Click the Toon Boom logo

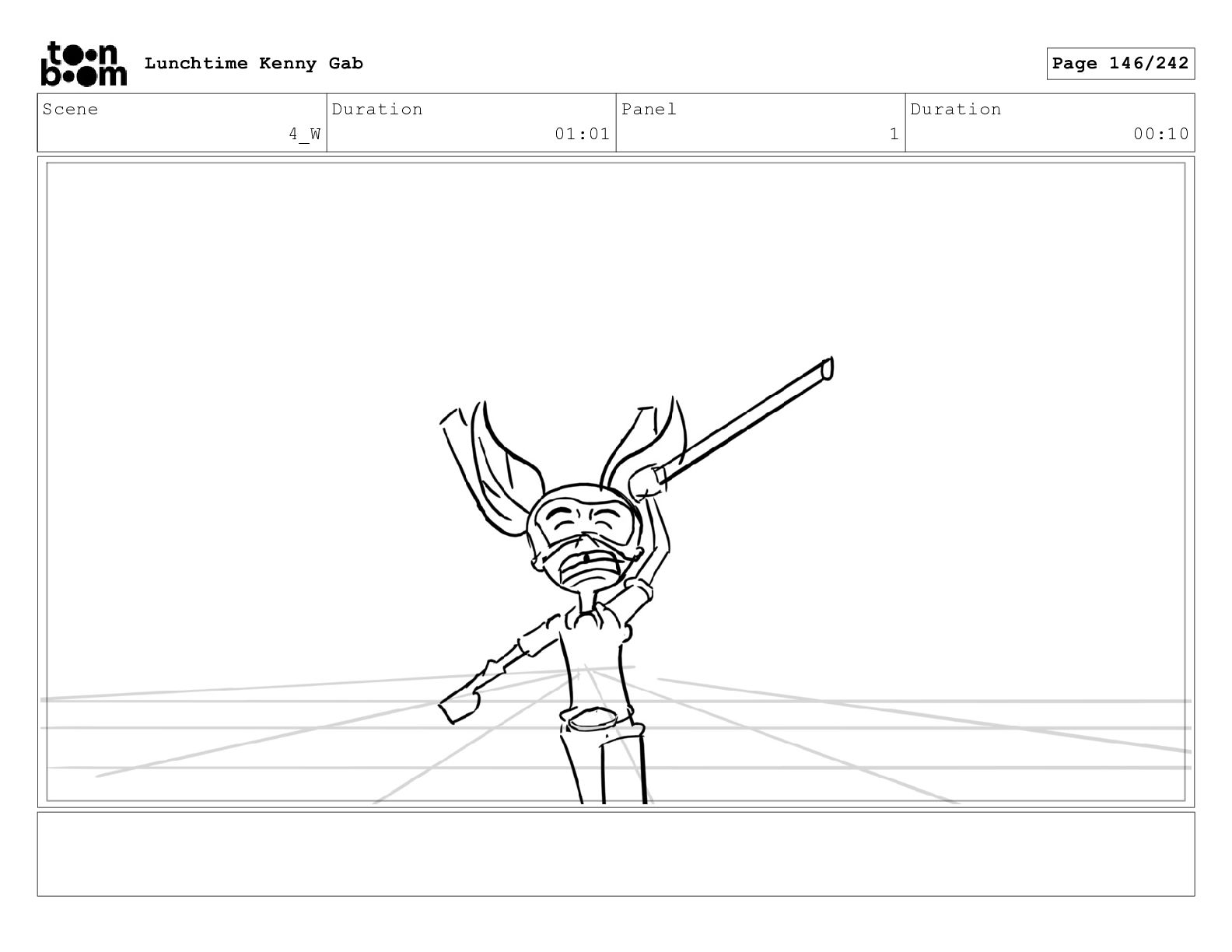pyautogui.click(x=83, y=64)
